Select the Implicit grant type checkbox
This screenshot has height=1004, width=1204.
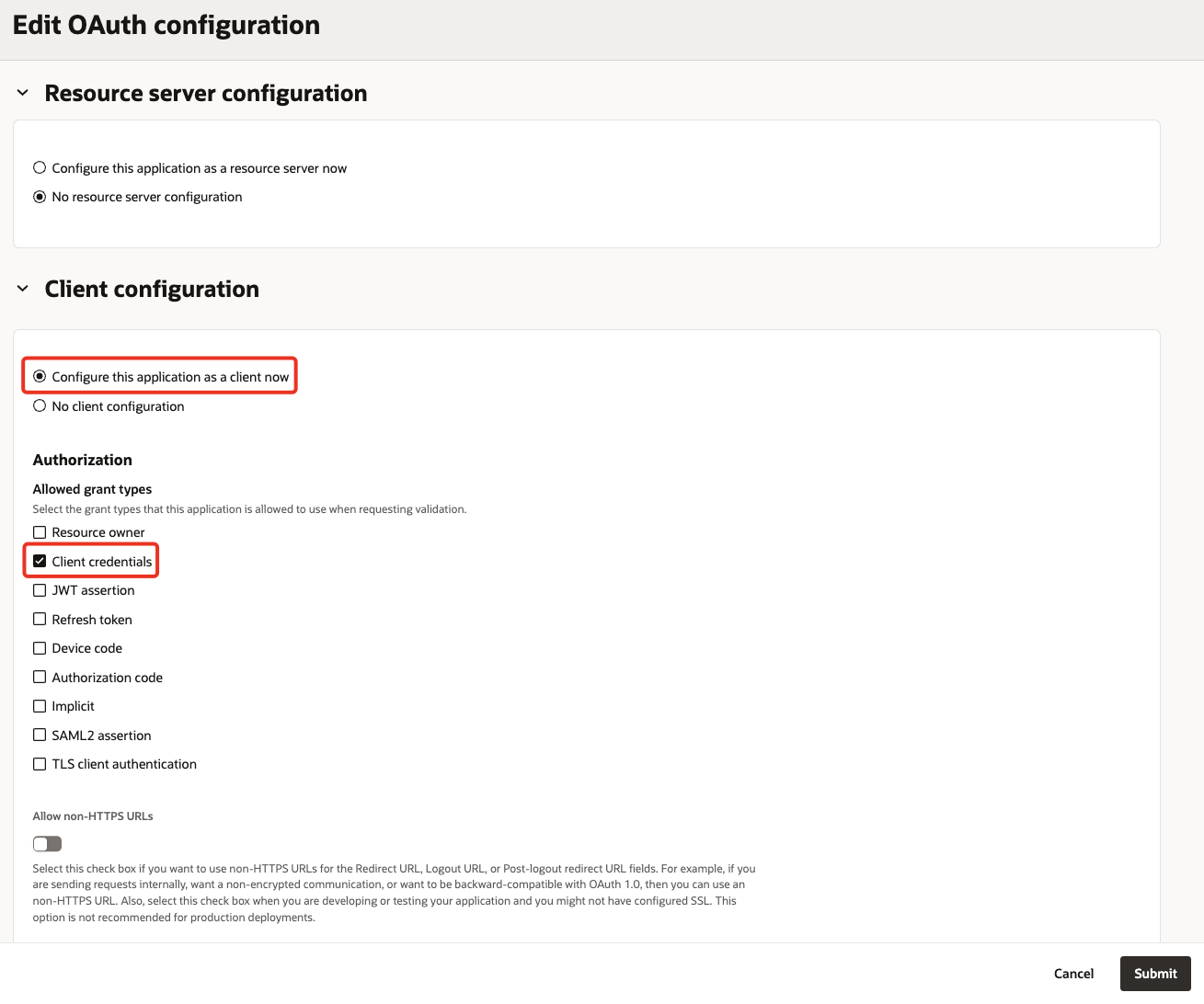click(40, 706)
